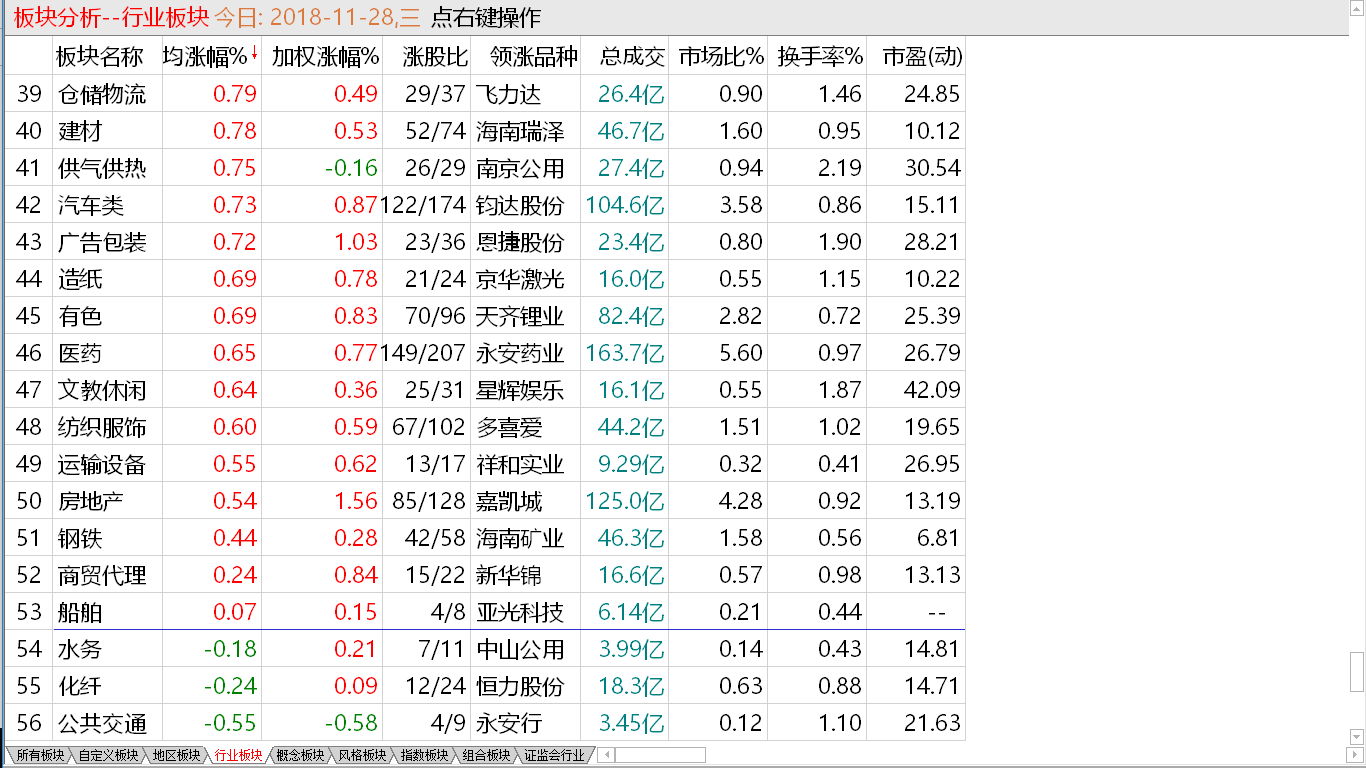Switch to the 指数板块 tab
Screen dimensions: 1366x768
(x=424, y=756)
